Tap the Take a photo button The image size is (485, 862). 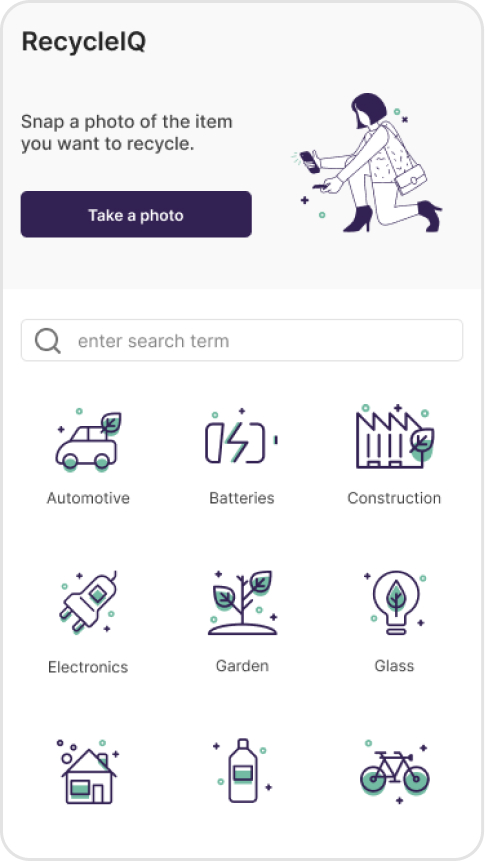[136, 214]
